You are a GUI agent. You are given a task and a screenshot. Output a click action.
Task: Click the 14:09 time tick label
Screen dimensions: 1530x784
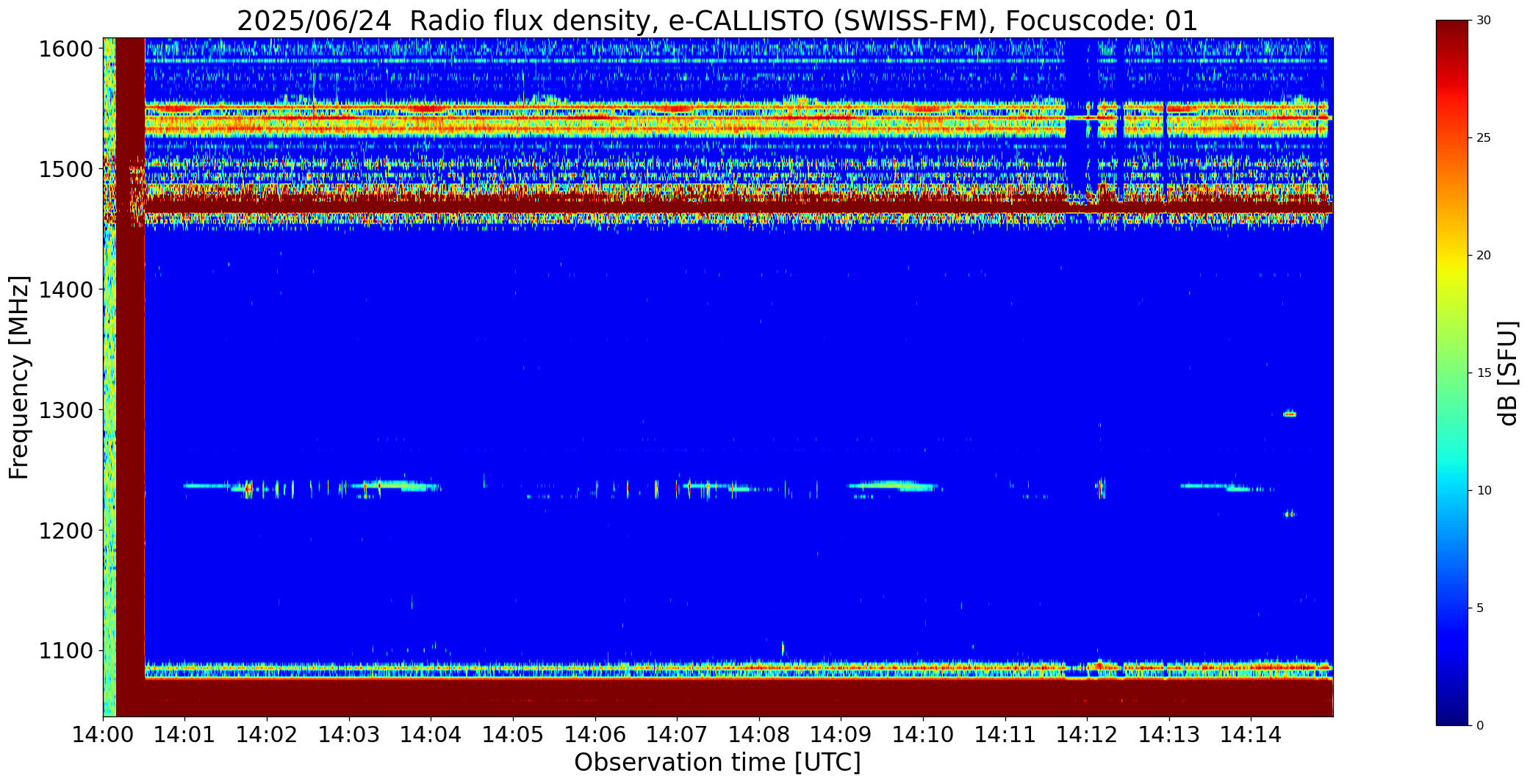841,735
